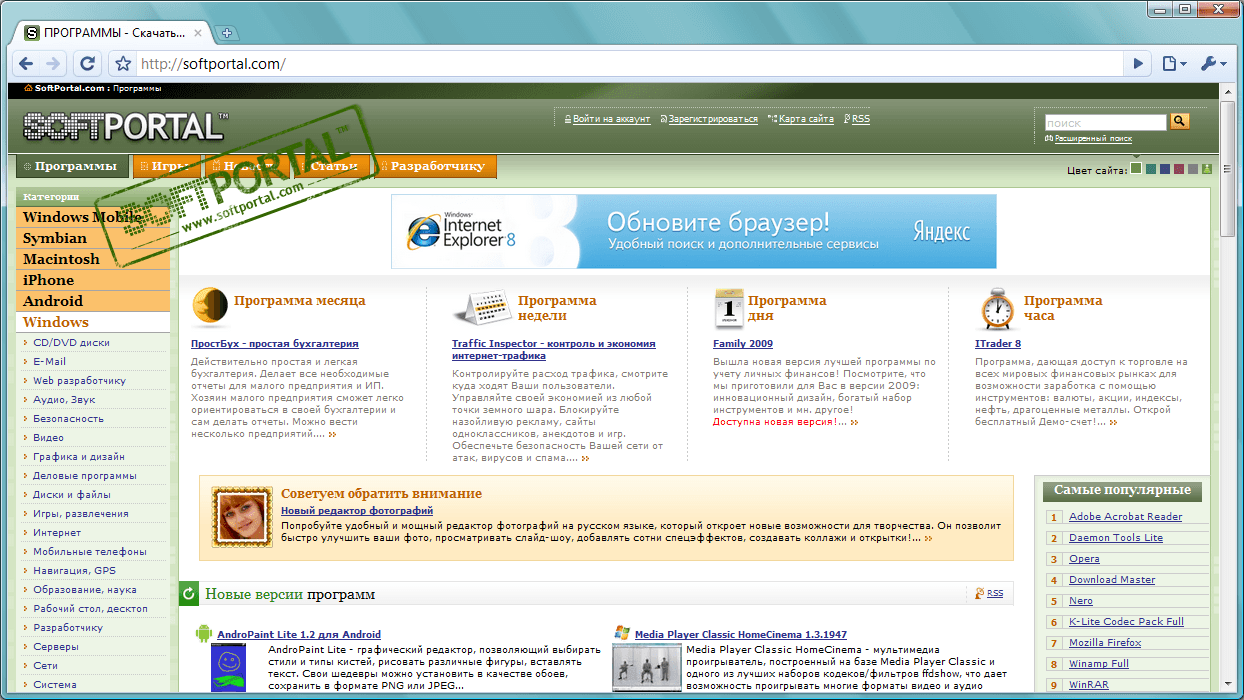Viewport: 1244px width, 700px height.
Task: Click the Android robot icon near AndroPaint Lite
Action: coord(204,633)
